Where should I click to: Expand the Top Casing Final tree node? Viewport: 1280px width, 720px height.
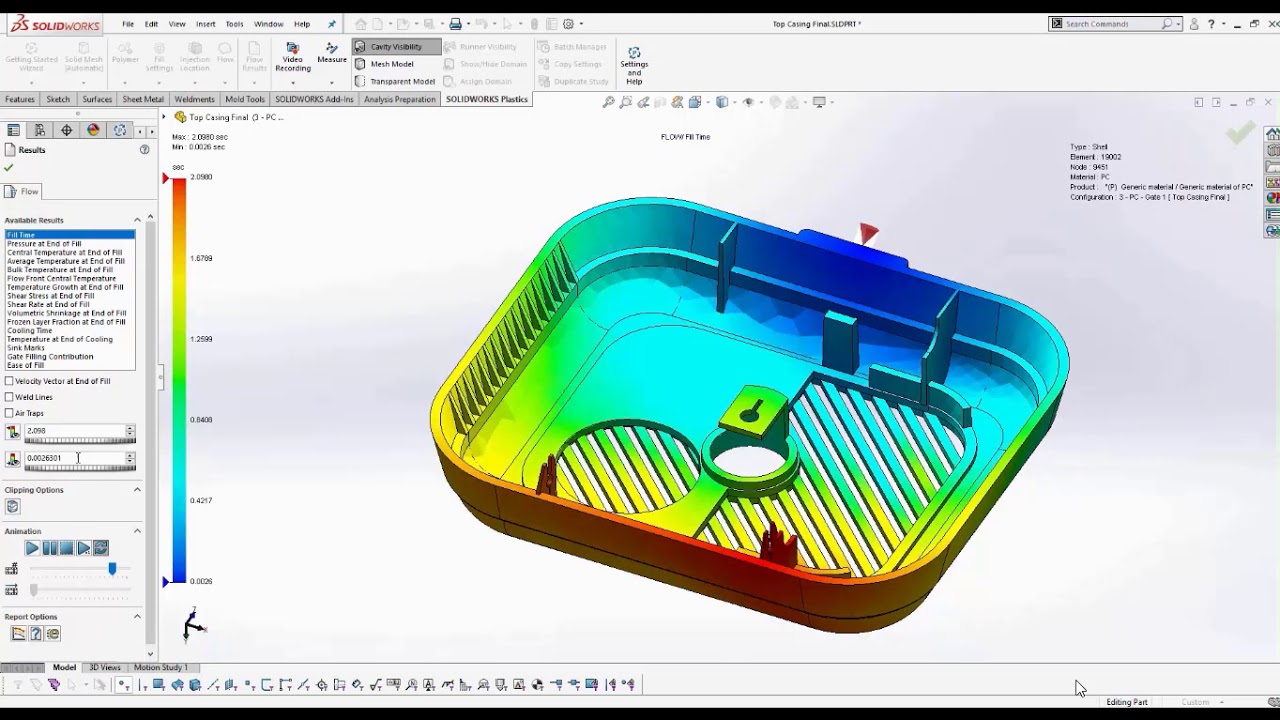coord(164,117)
